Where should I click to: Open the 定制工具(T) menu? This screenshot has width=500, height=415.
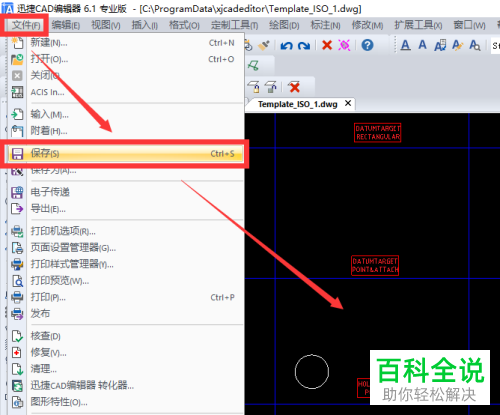coord(234,25)
